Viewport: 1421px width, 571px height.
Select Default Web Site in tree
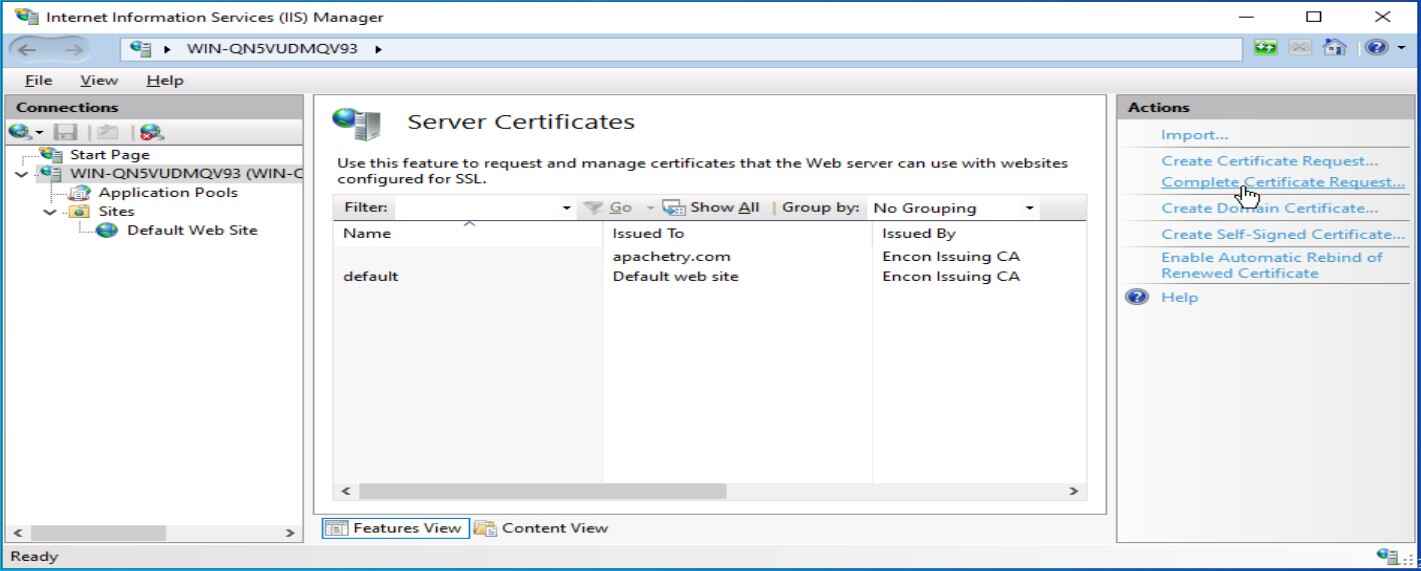tap(191, 230)
